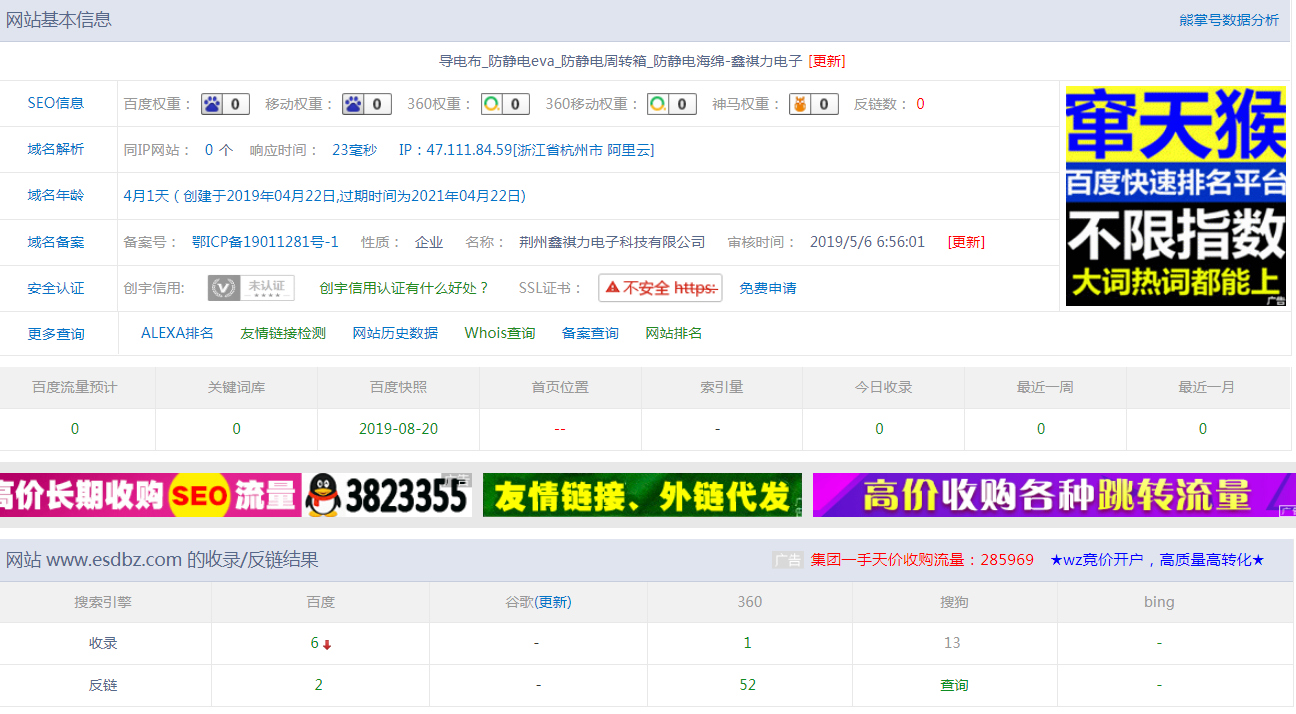Click 360 backlink count 52
Viewport: 1296px width, 714px height.
click(x=748, y=685)
